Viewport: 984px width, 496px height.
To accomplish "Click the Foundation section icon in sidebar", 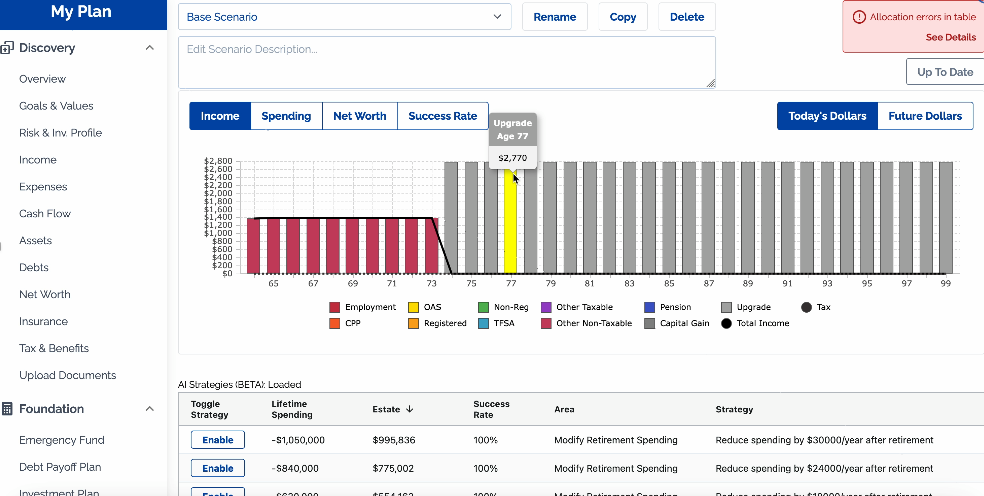I will point(7,409).
